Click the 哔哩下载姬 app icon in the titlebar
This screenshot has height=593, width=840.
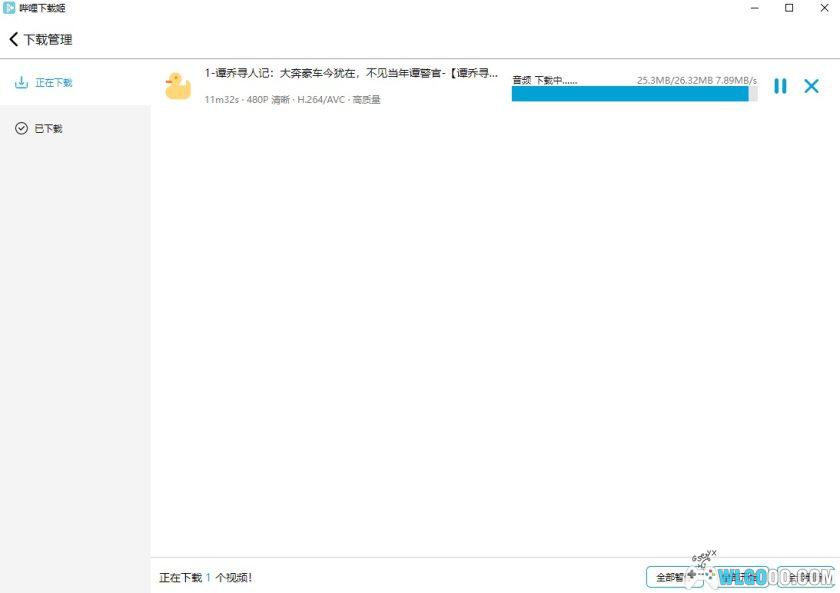coord(10,8)
